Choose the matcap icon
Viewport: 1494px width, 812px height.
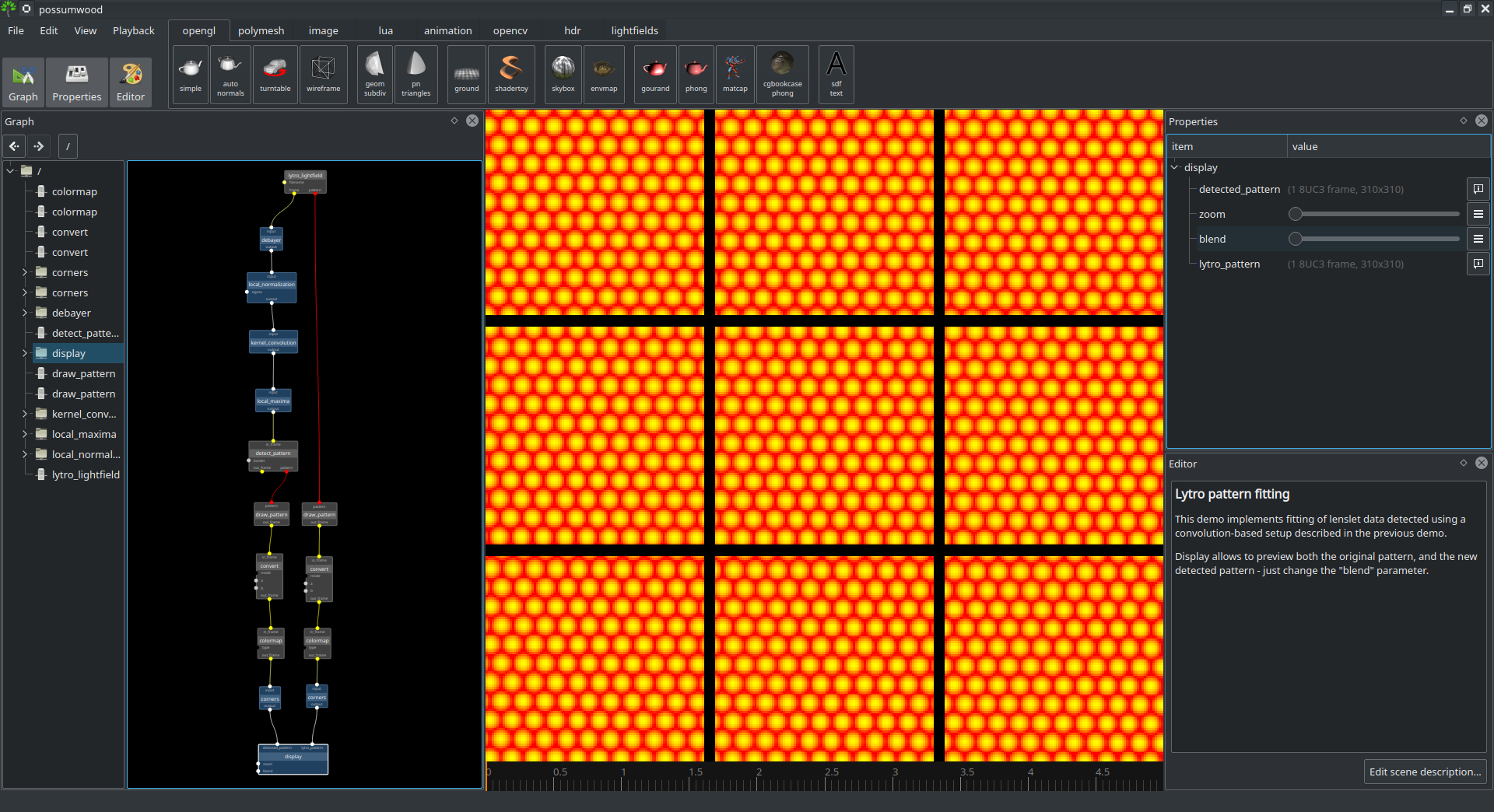point(735,75)
